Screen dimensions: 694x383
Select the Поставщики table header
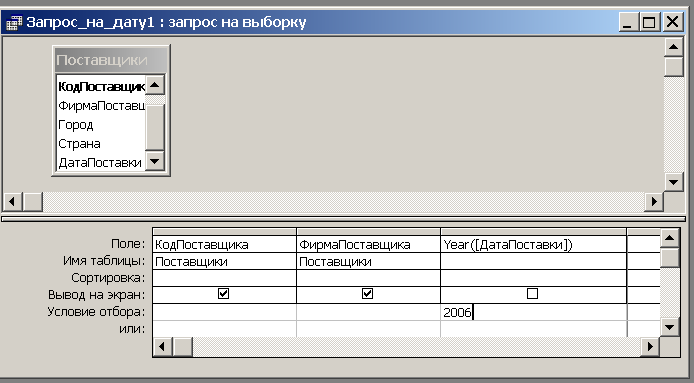pyautogui.click(x=111, y=60)
